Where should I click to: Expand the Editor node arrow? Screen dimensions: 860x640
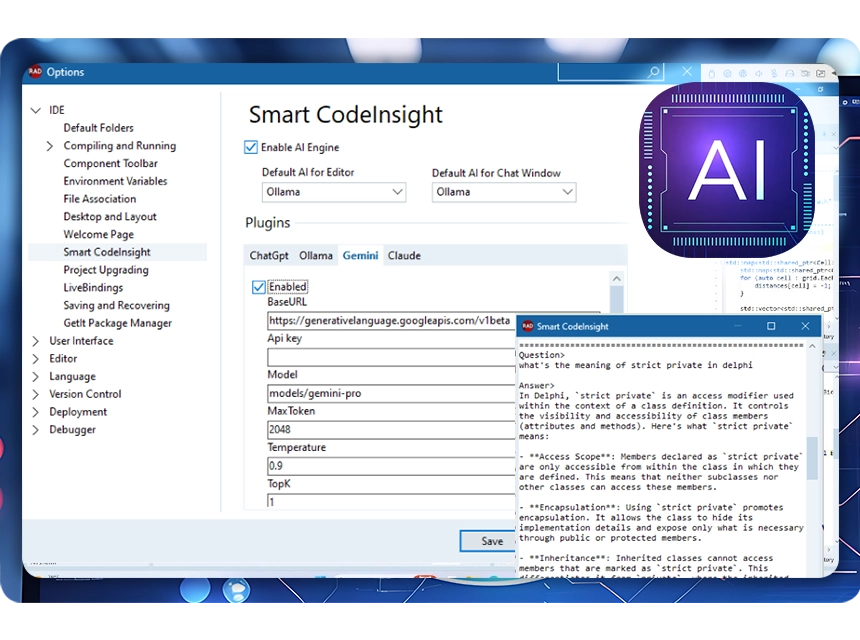[36, 359]
